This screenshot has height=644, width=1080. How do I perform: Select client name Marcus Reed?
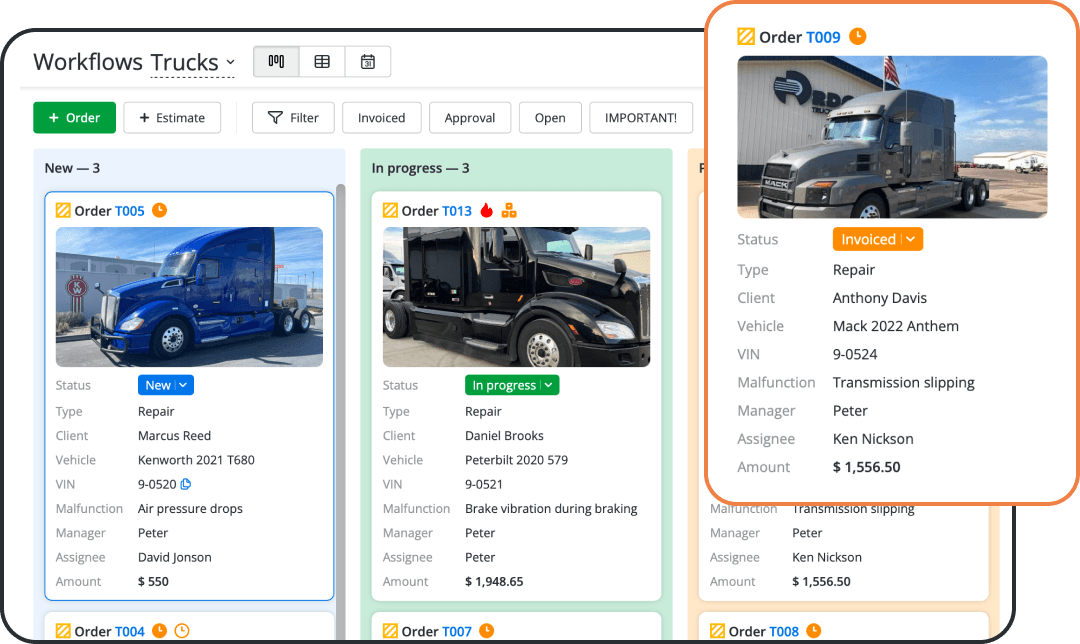pyautogui.click(x=174, y=436)
